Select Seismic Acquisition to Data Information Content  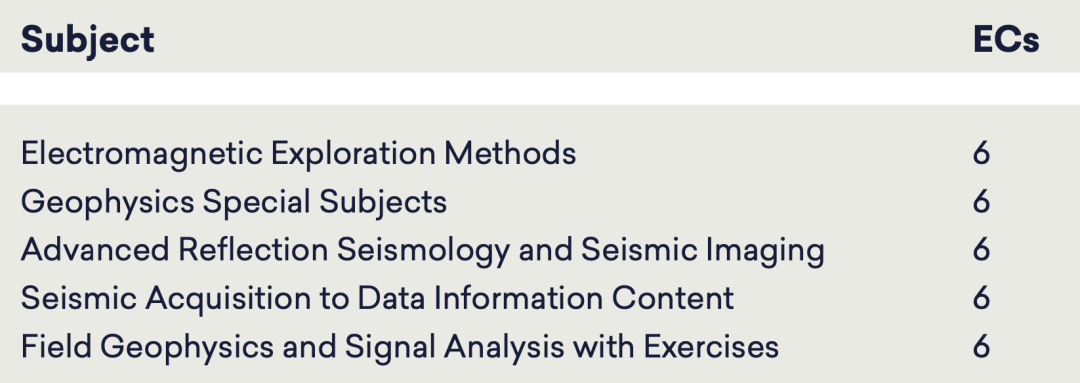(x=377, y=299)
